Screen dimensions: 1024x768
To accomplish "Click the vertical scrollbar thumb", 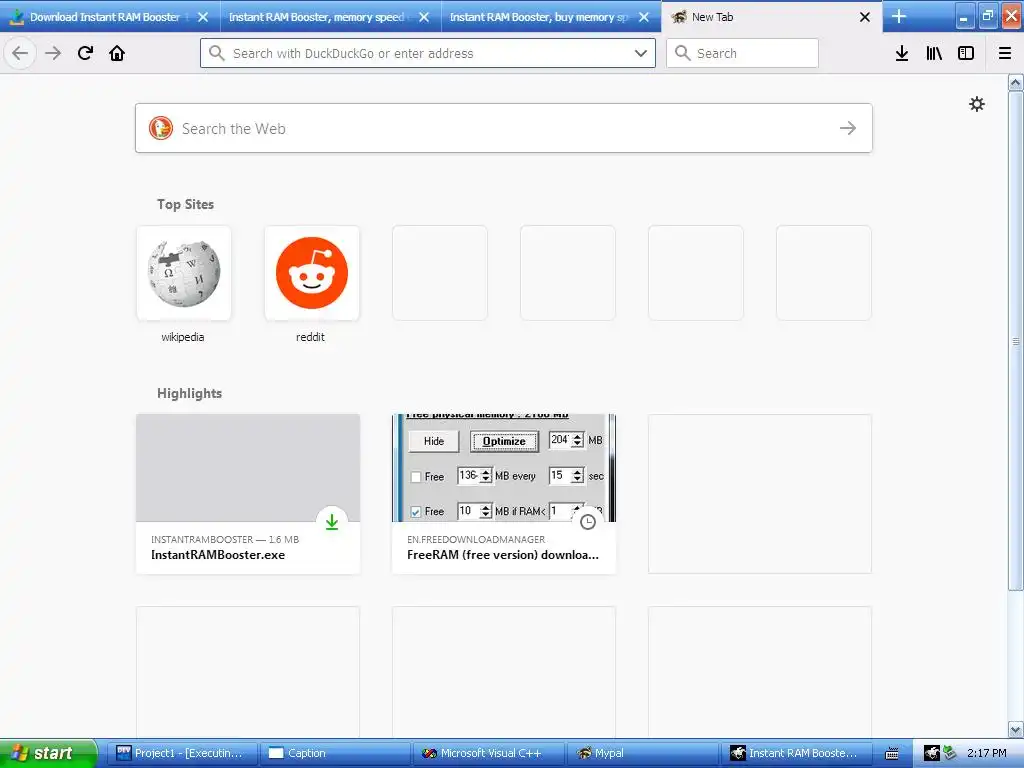I will click(1016, 341).
